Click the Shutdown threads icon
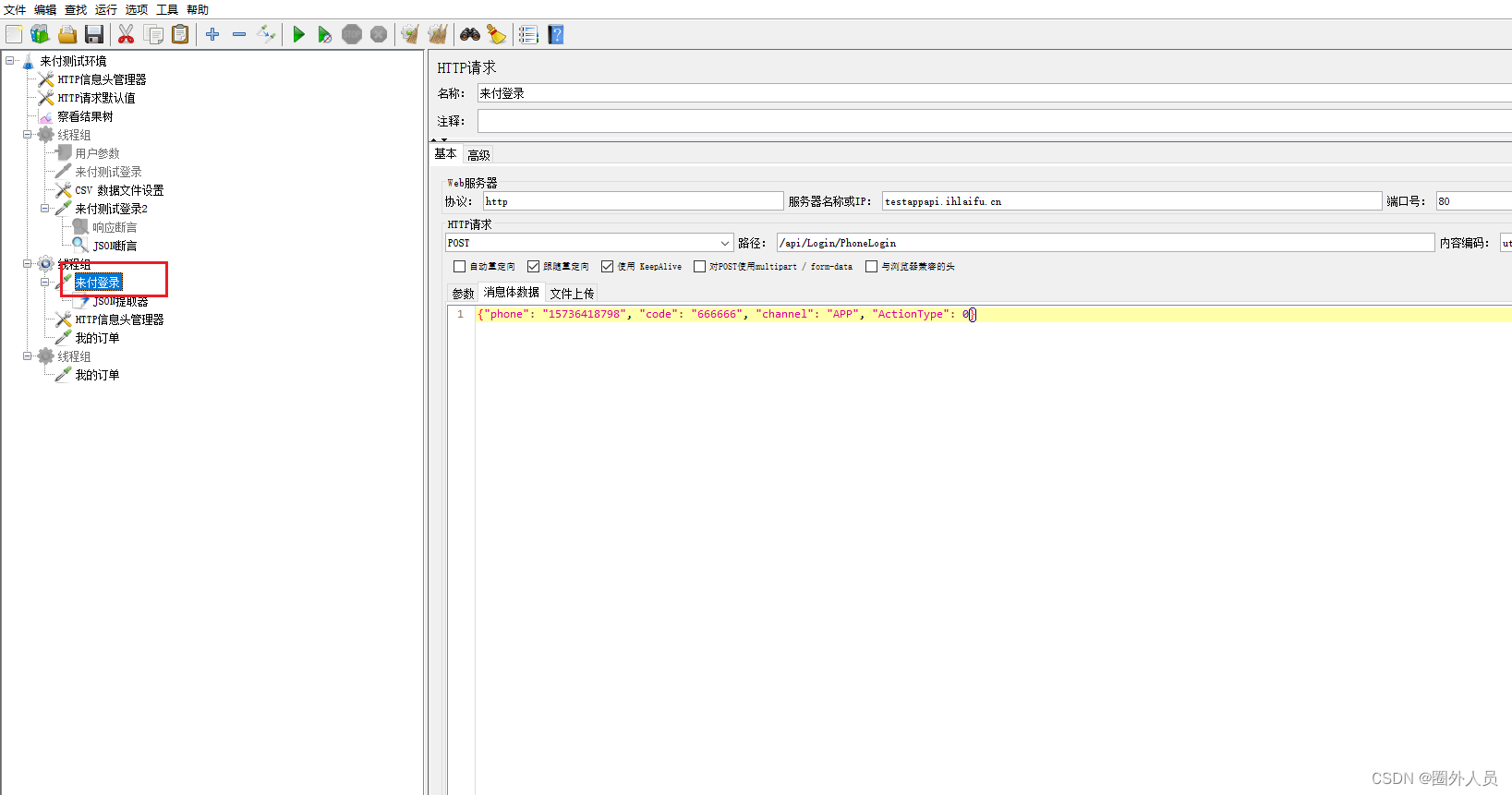 379,34
